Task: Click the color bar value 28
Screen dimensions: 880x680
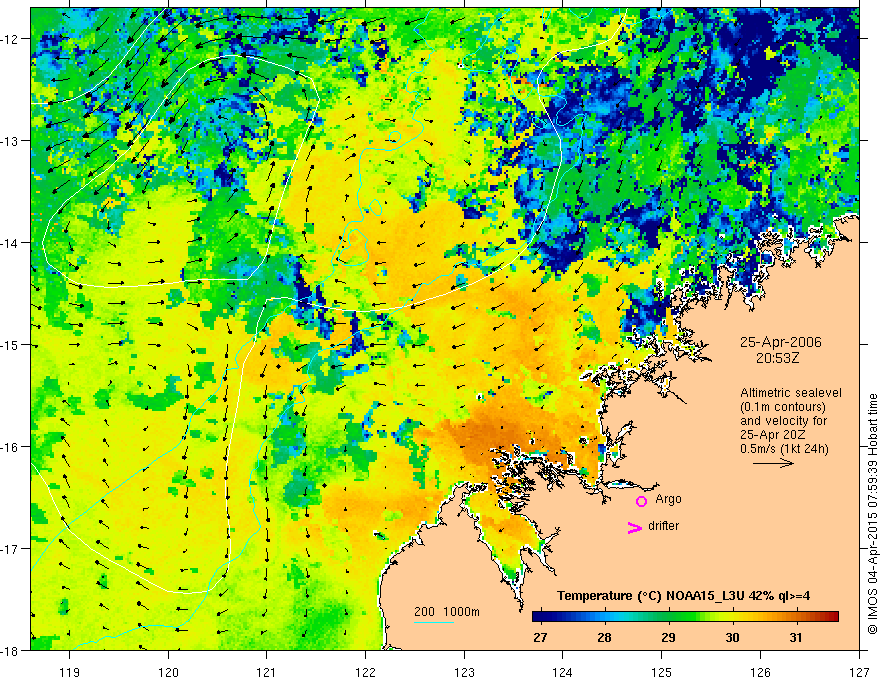Action: click(604, 638)
